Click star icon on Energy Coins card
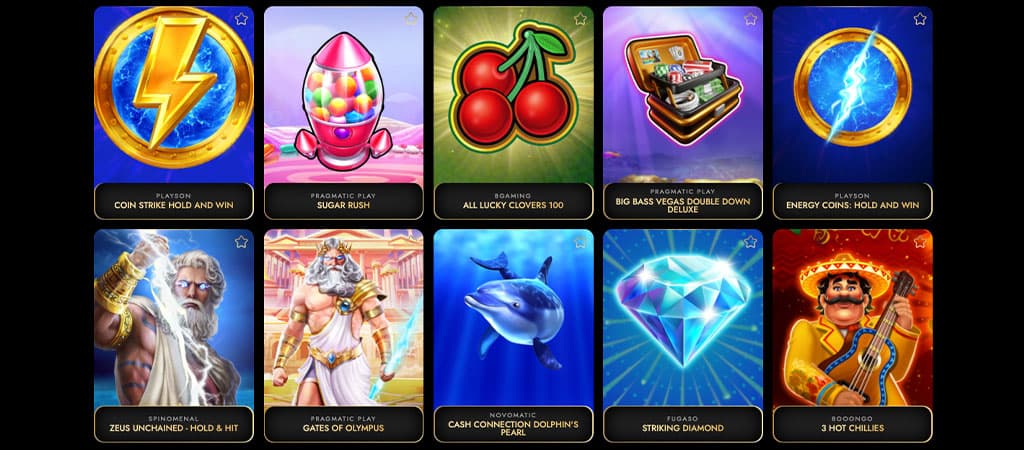This screenshot has height=450, width=1024. [x=920, y=19]
